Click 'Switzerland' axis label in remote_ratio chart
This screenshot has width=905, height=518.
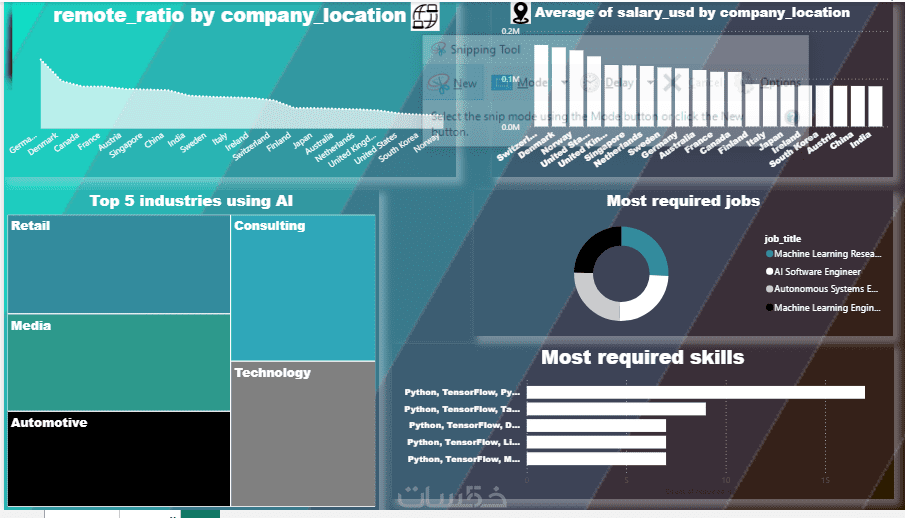tap(250, 147)
